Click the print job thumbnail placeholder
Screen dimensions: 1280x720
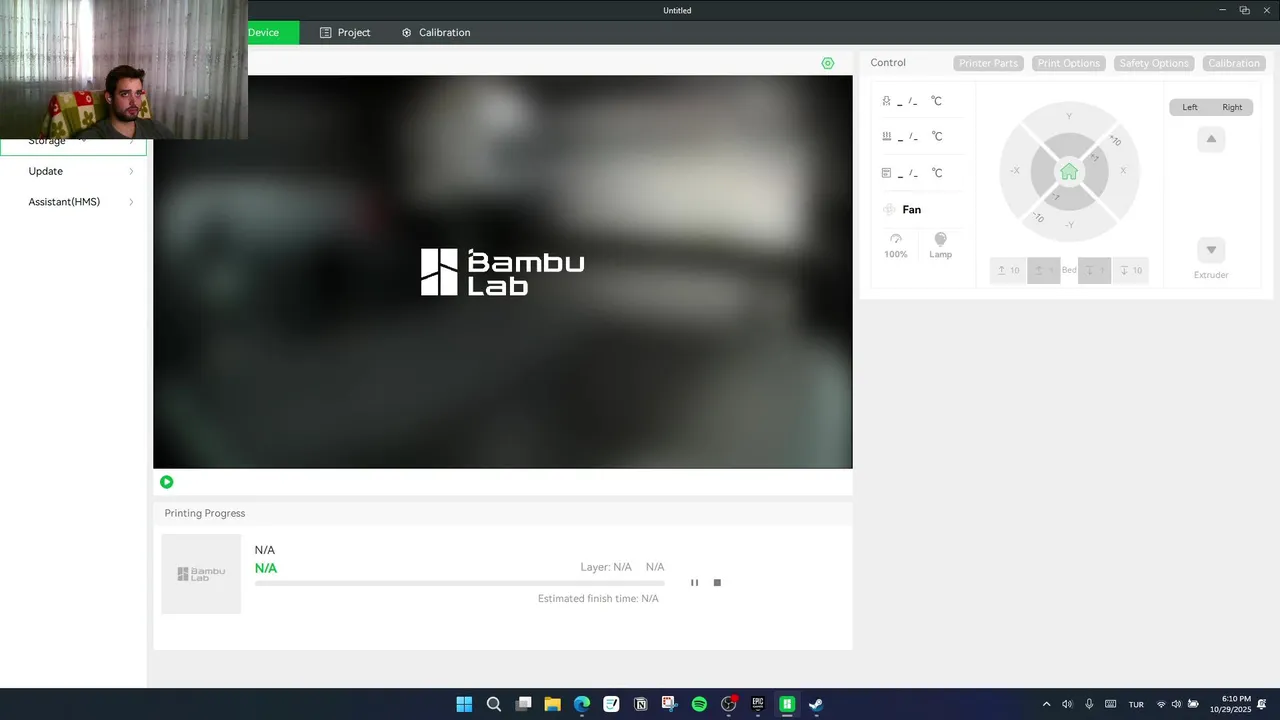point(201,574)
